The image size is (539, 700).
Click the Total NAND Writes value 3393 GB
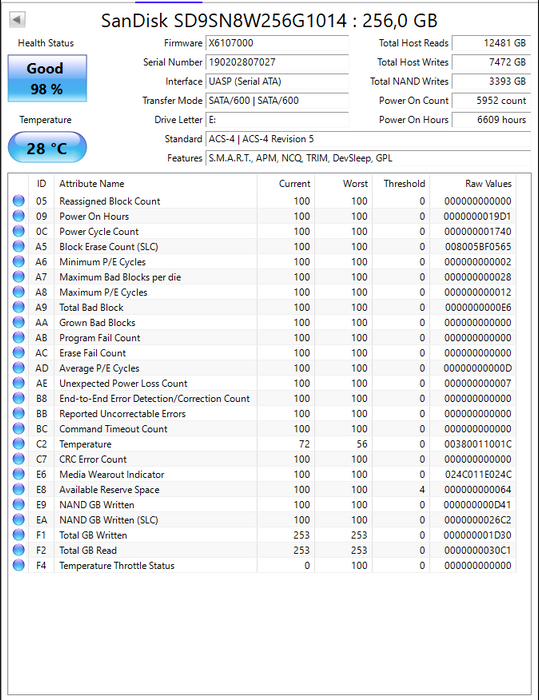click(491, 82)
